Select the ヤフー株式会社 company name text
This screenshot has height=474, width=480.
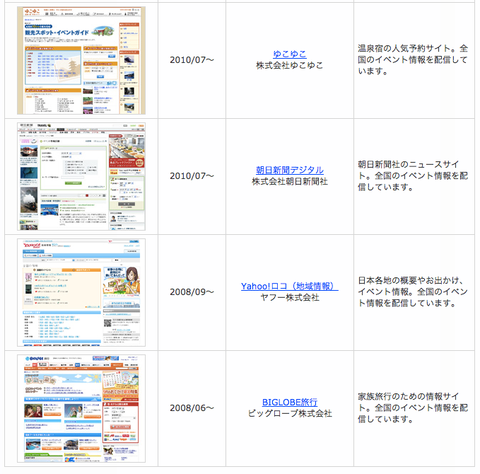click(289, 297)
